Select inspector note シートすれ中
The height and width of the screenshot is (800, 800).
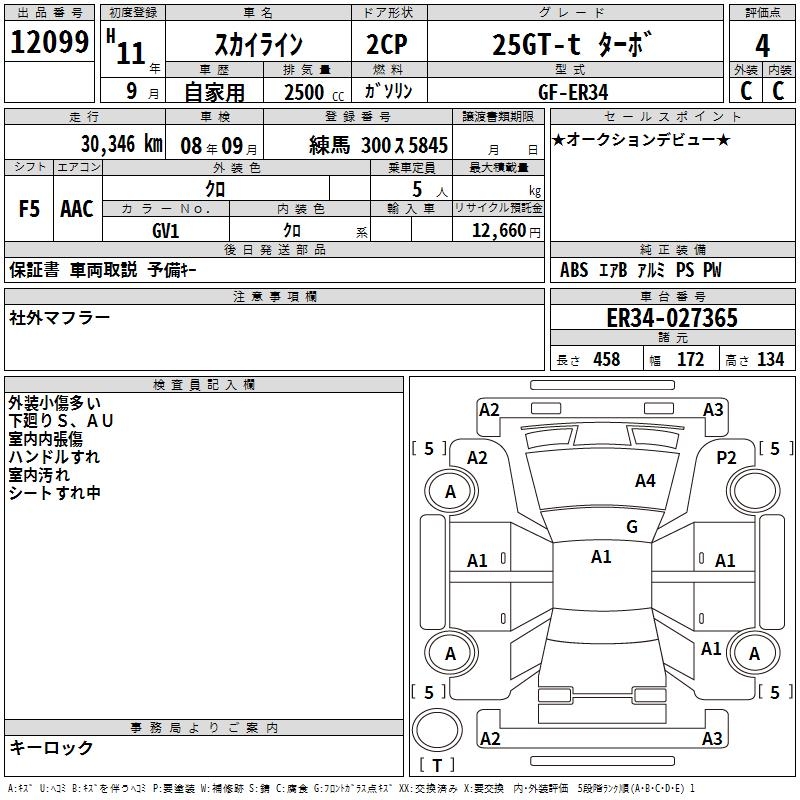click(x=54, y=492)
